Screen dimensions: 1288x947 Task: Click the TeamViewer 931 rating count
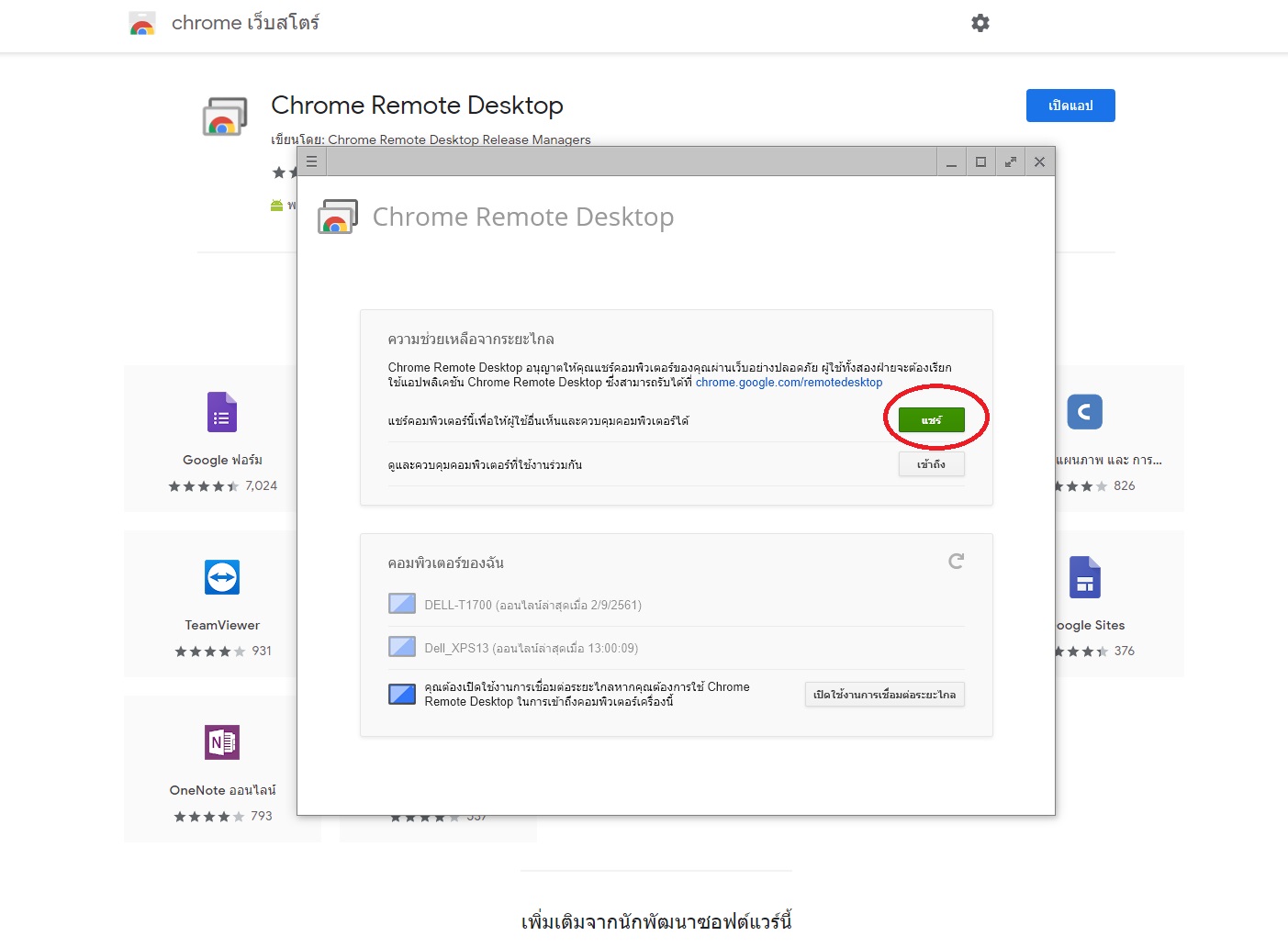click(262, 651)
